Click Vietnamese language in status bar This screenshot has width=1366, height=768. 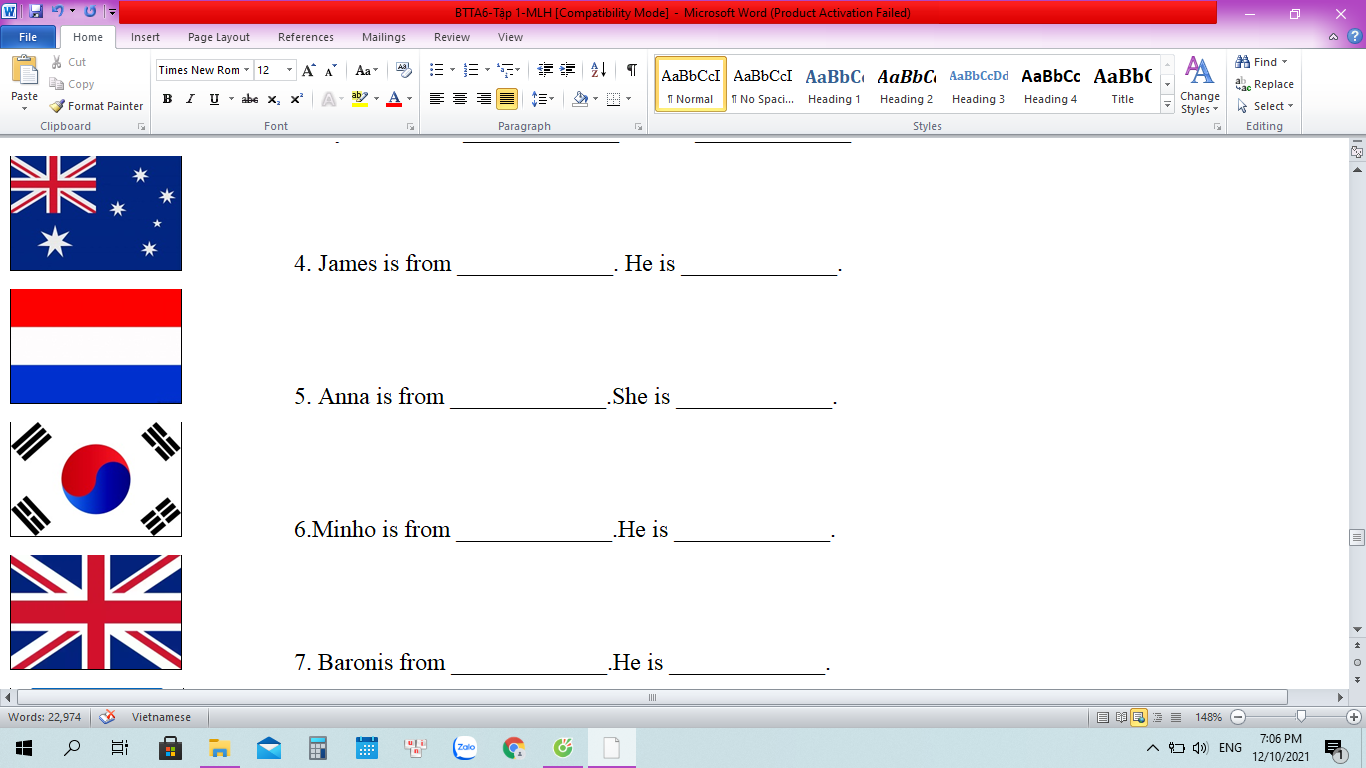pos(161,717)
